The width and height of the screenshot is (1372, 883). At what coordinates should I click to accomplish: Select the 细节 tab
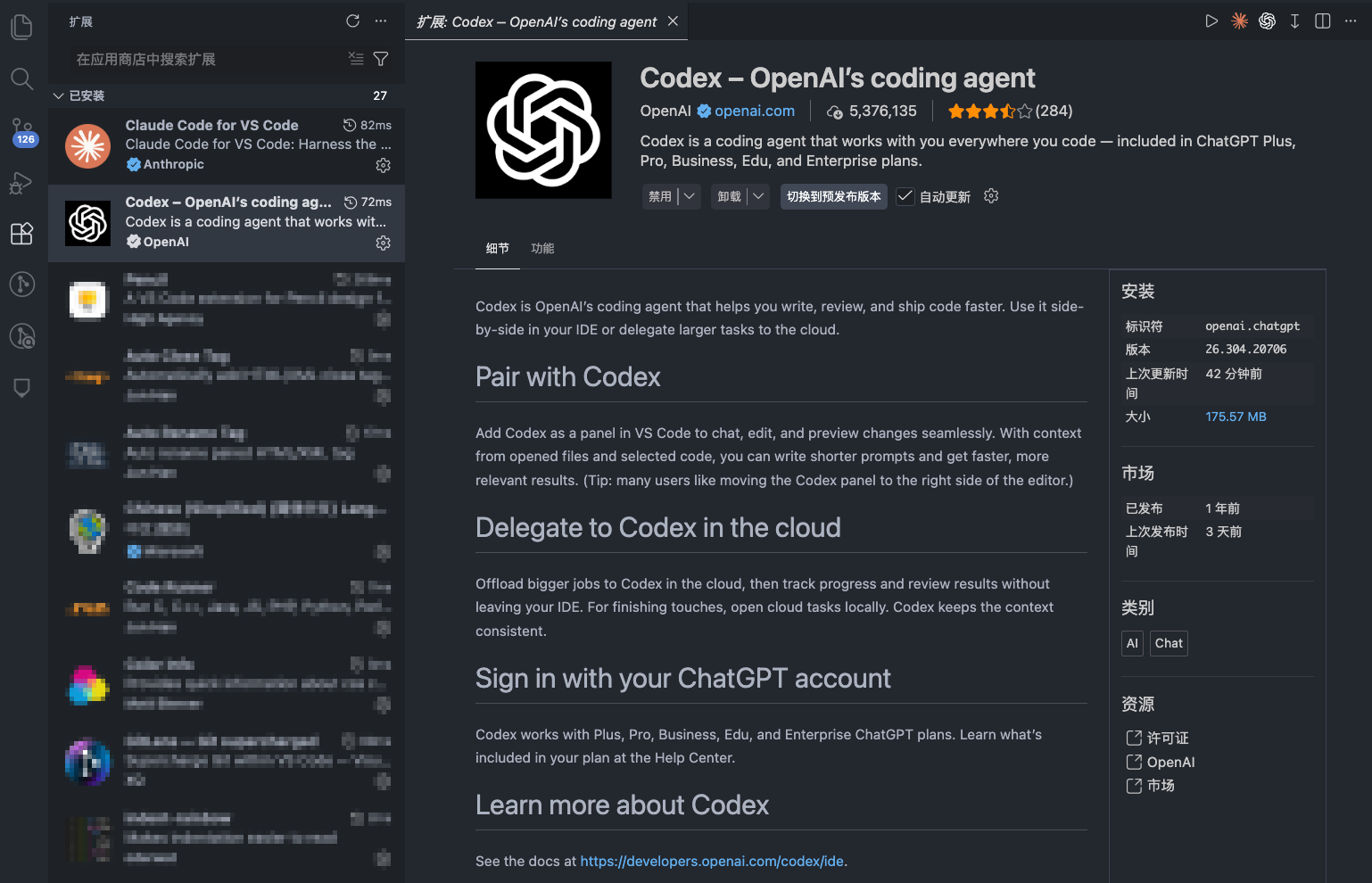(x=498, y=249)
